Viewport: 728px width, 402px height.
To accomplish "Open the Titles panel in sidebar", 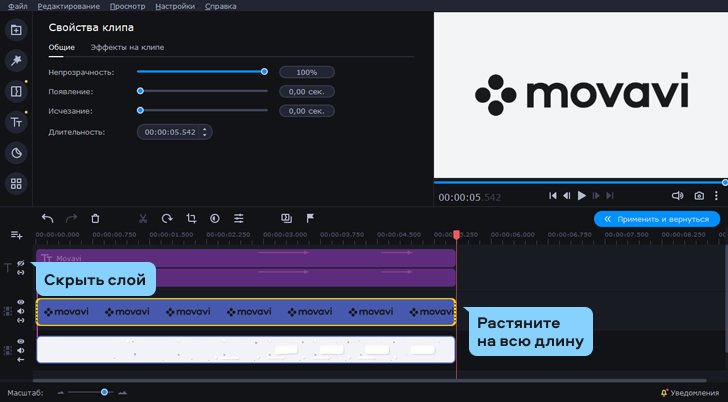I will click(16, 122).
